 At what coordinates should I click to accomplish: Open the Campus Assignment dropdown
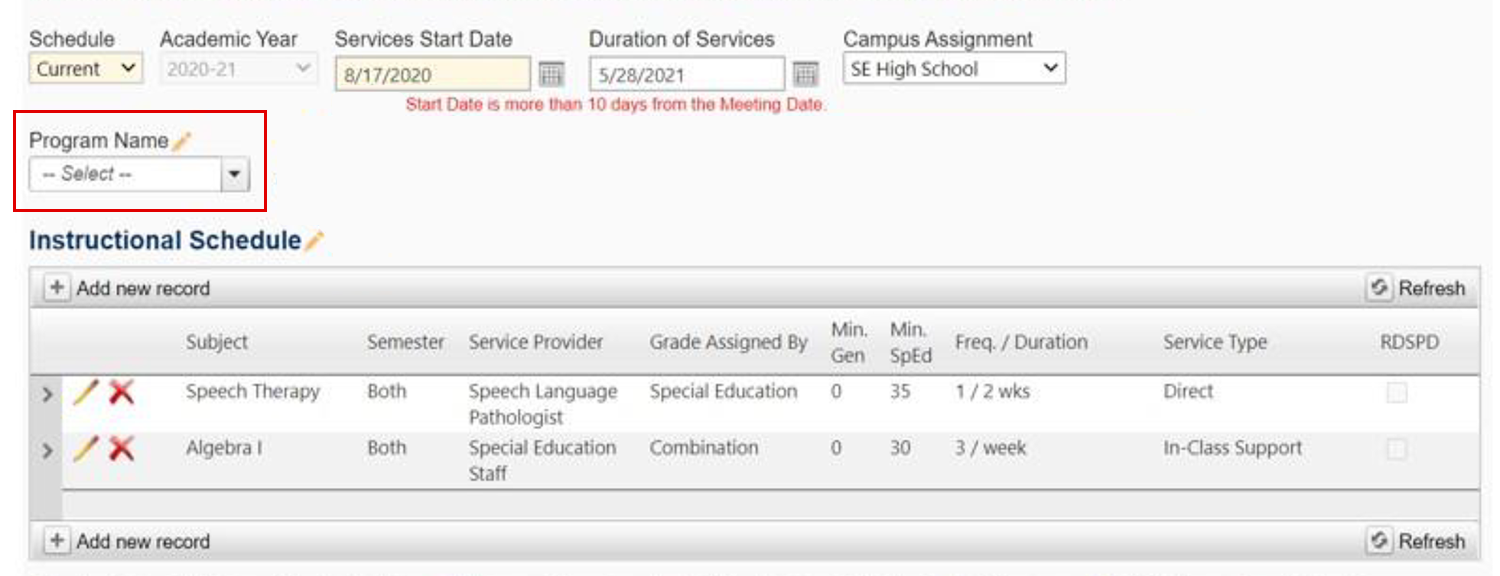(x=953, y=68)
